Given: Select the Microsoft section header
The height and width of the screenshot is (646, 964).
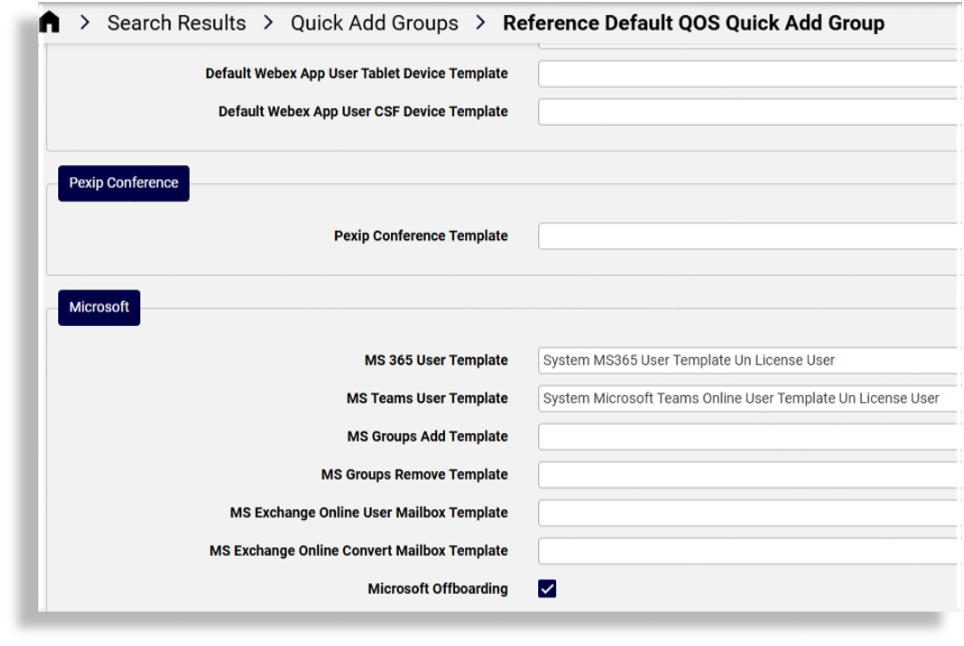Looking at the screenshot, I should tap(98, 307).
